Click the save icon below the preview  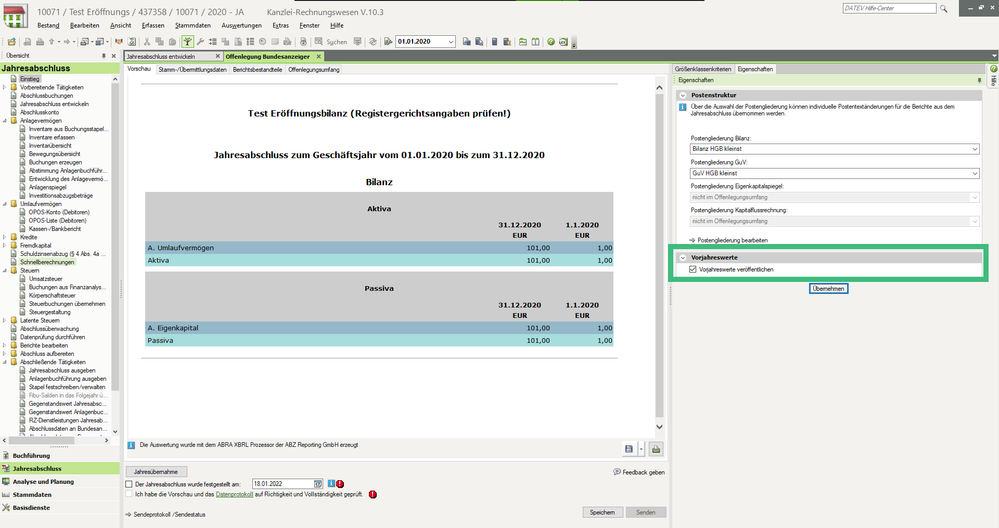628,449
